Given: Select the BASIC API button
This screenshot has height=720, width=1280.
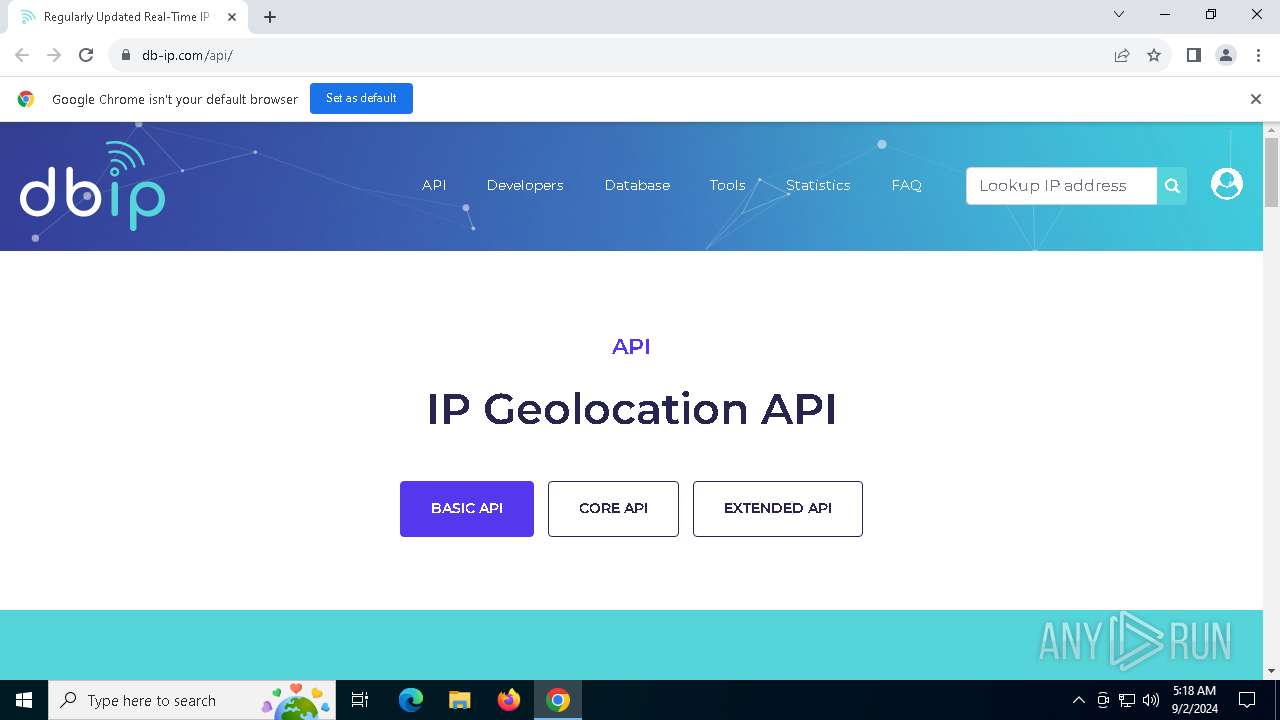Looking at the screenshot, I should coord(467,509).
